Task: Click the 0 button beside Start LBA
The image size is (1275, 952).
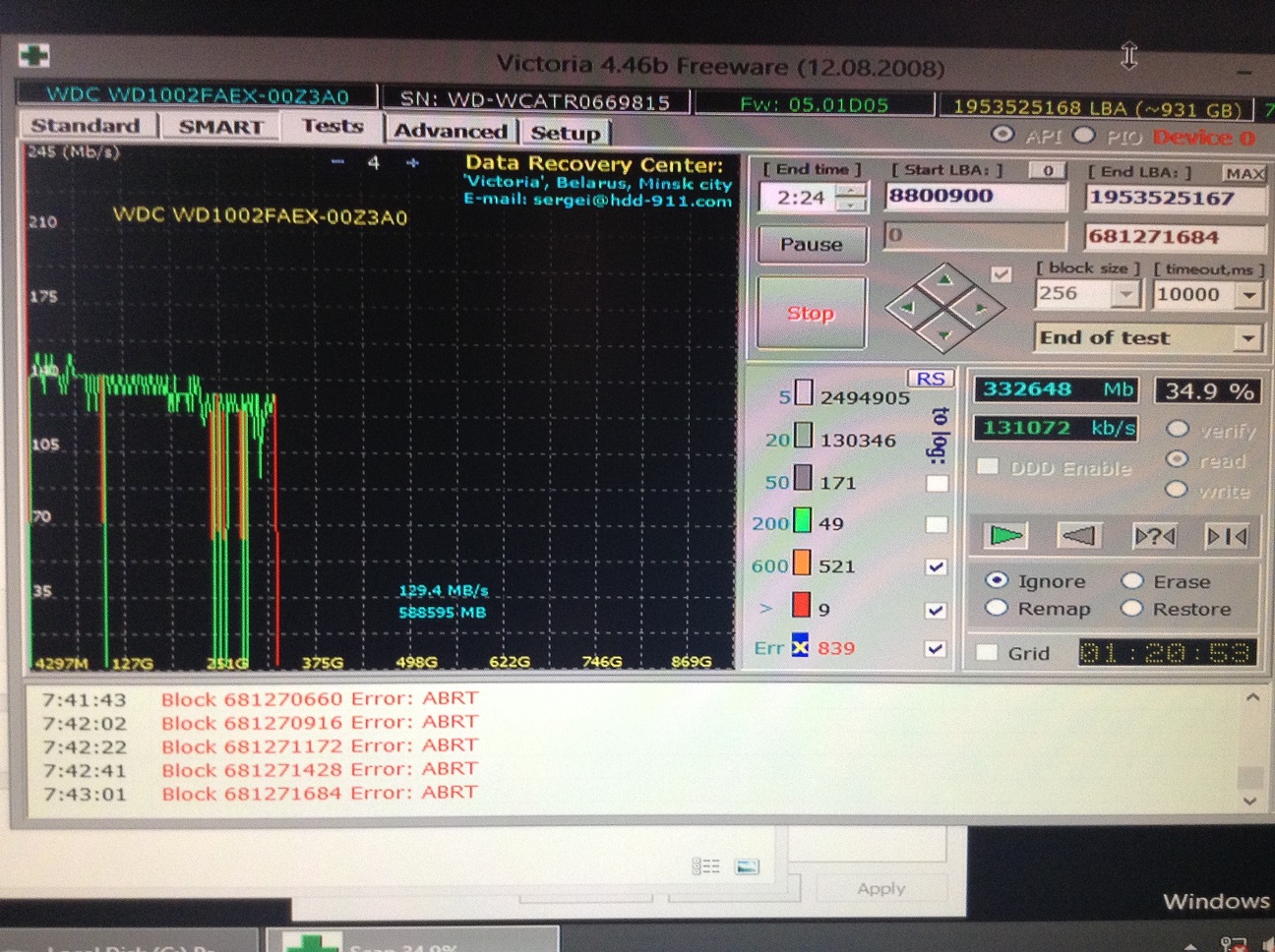Action: [x=1048, y=171]
